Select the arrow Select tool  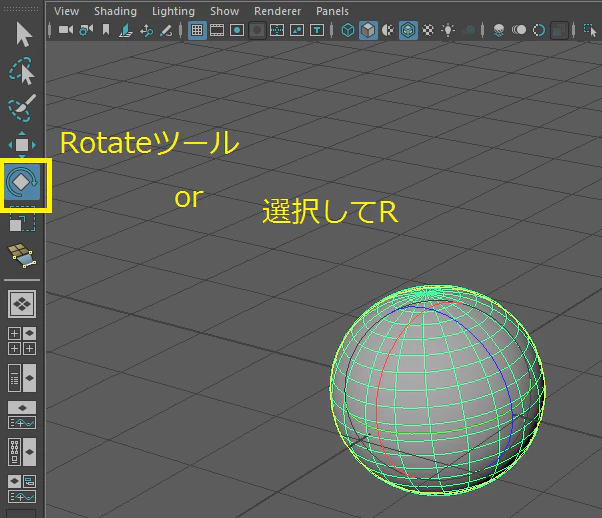tap(24, 35)
